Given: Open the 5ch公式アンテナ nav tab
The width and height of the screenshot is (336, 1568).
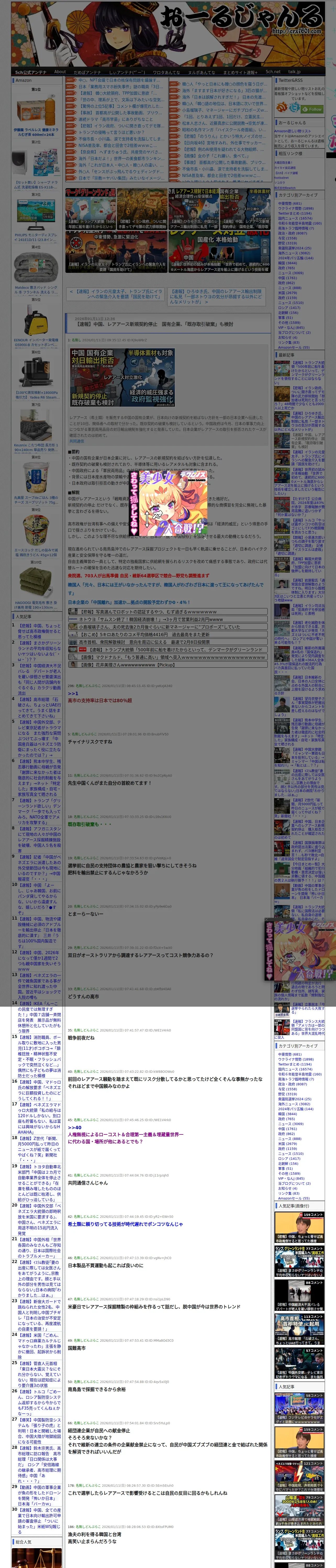Looking at the screenshot, I should (31, 72).
